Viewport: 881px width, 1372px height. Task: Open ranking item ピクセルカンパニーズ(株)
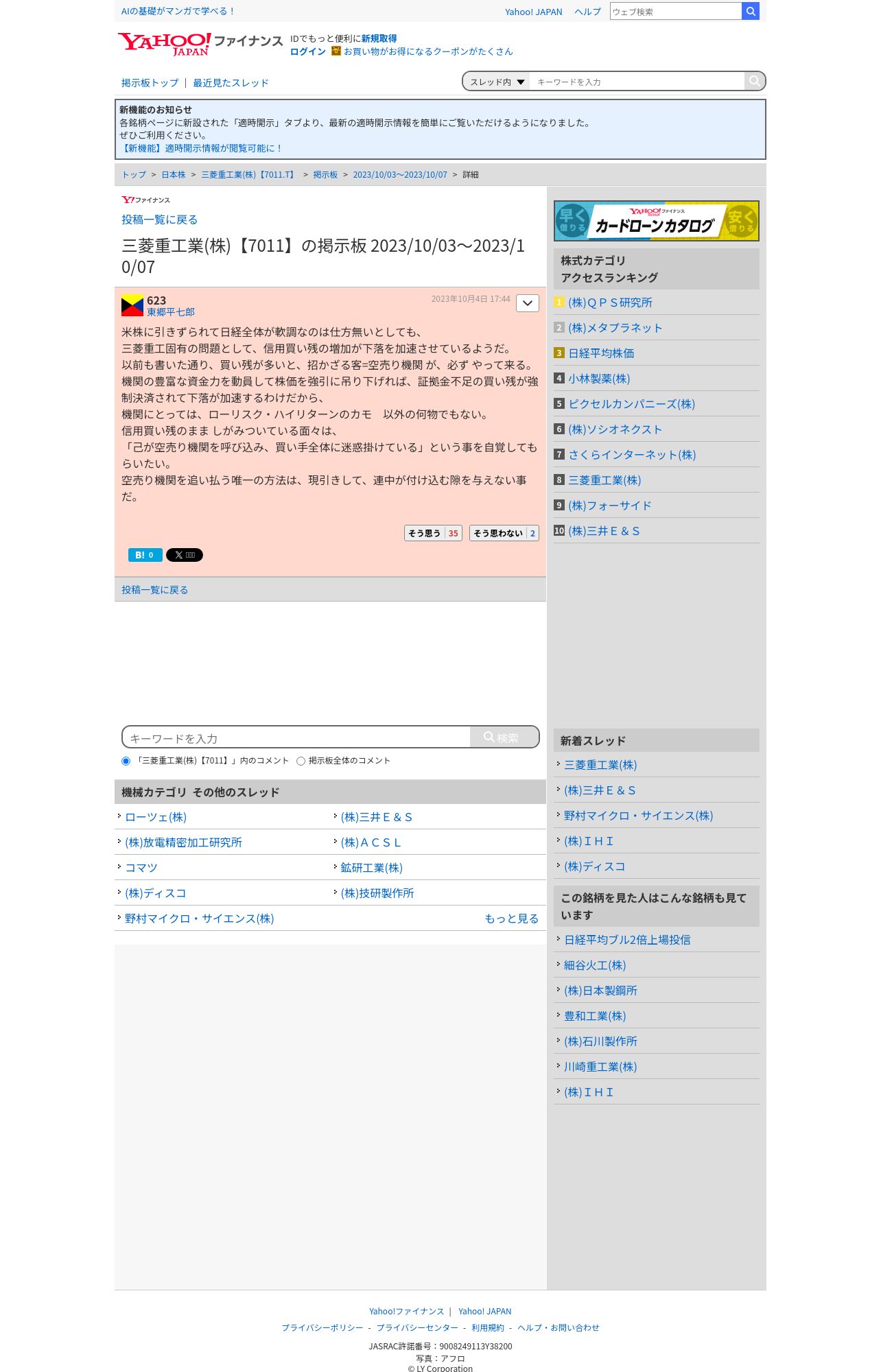tap(632, 404)
